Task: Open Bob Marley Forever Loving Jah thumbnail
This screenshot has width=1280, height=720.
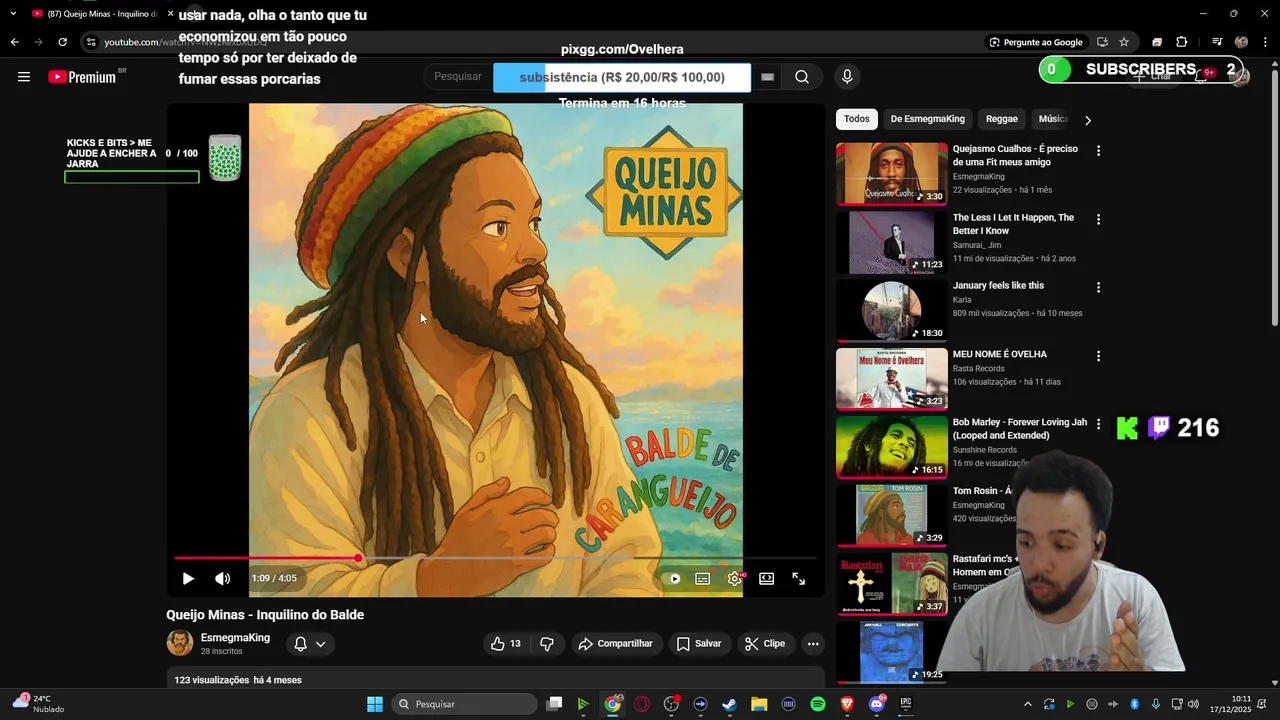Action: pos(891,447)
